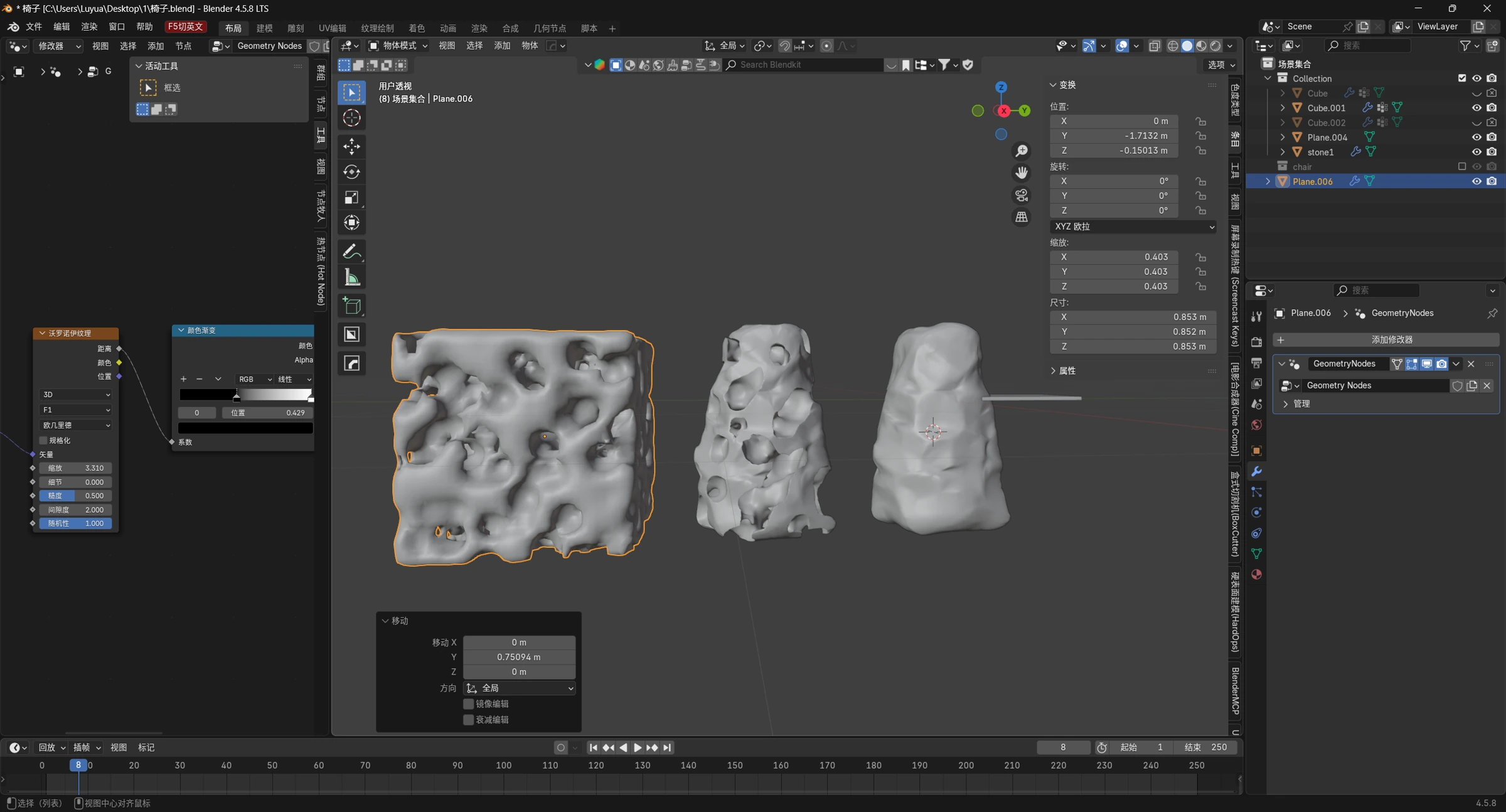1506x812 pixels.
Task: Select the 3D Cursor tool
Action: [x=351, y=117]
